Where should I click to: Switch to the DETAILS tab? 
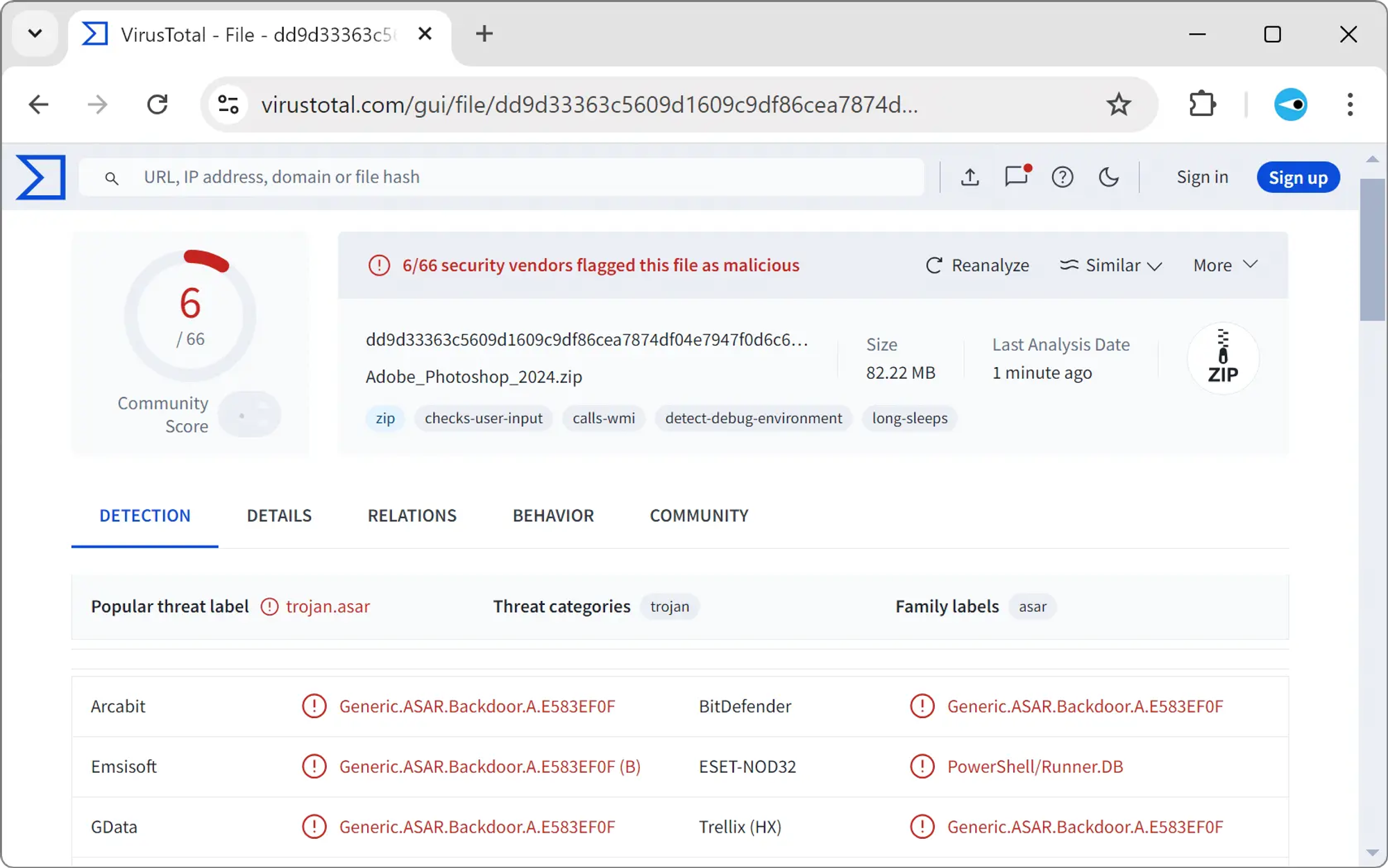coord(279,516)
